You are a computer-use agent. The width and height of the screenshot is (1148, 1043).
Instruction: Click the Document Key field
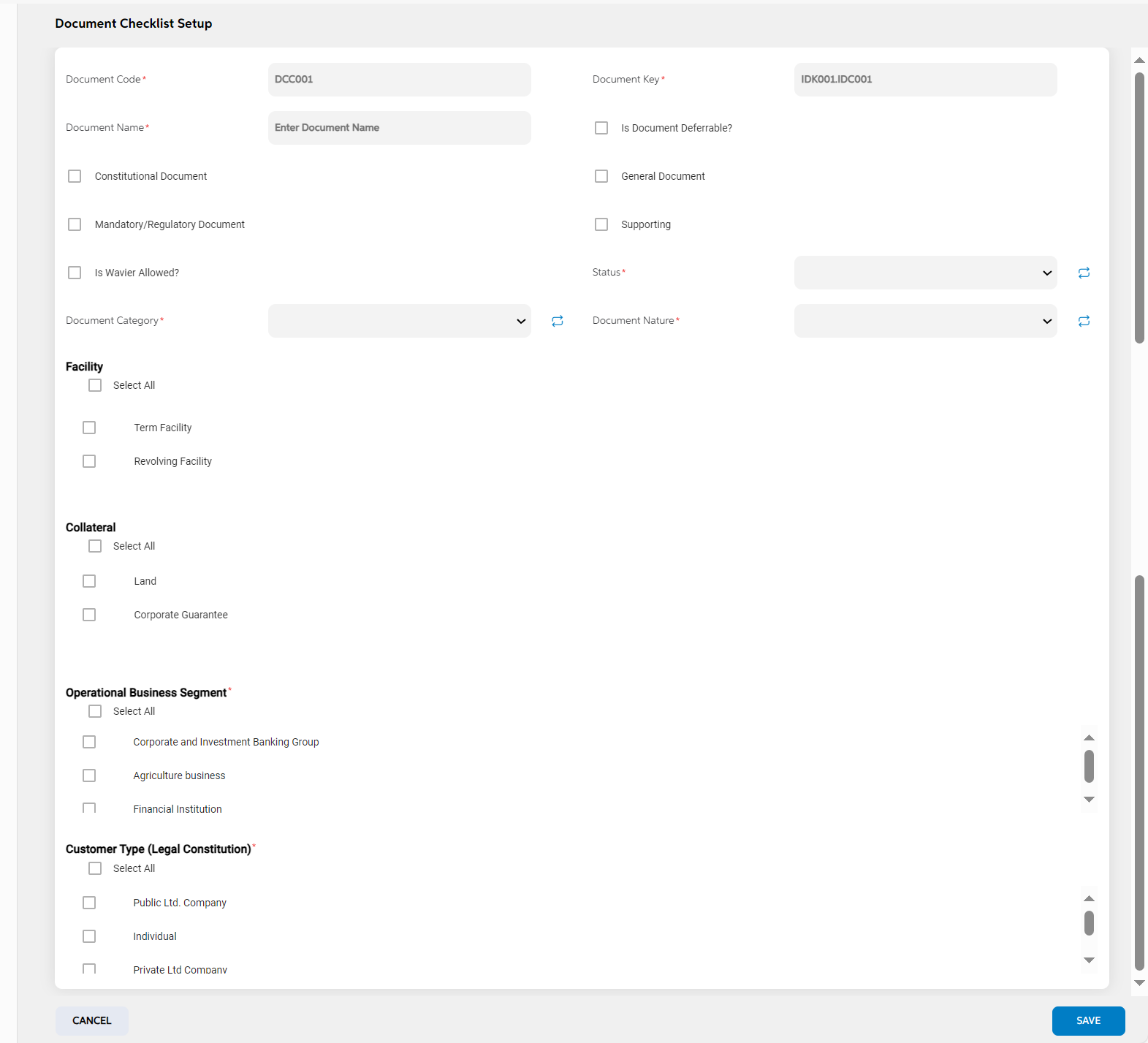925,80
